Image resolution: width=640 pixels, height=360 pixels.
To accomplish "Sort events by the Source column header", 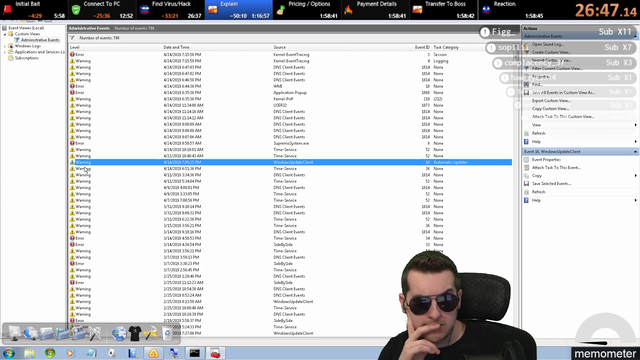I will (x=280, y=47).
